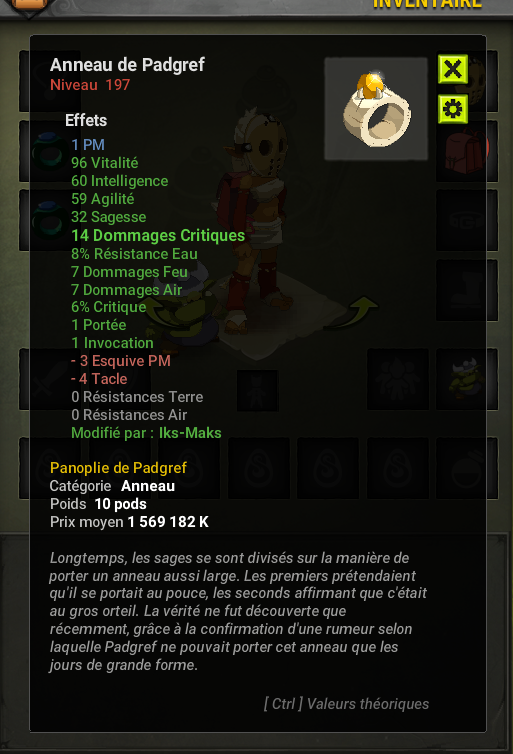
Task: Click the boots equipment slot
Action: pyautogui.click(x=466, y=290)
